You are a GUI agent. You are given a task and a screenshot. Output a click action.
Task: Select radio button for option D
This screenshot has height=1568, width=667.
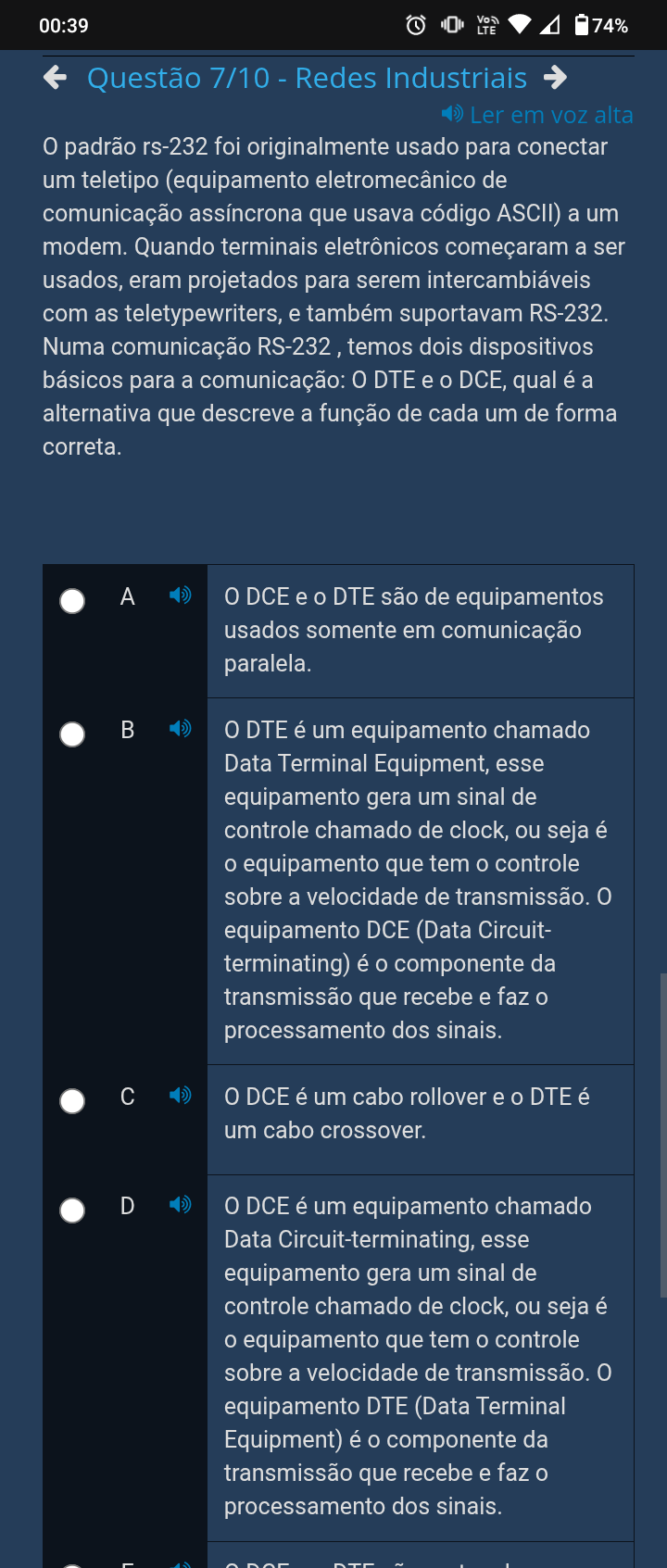pos(72,1210)
